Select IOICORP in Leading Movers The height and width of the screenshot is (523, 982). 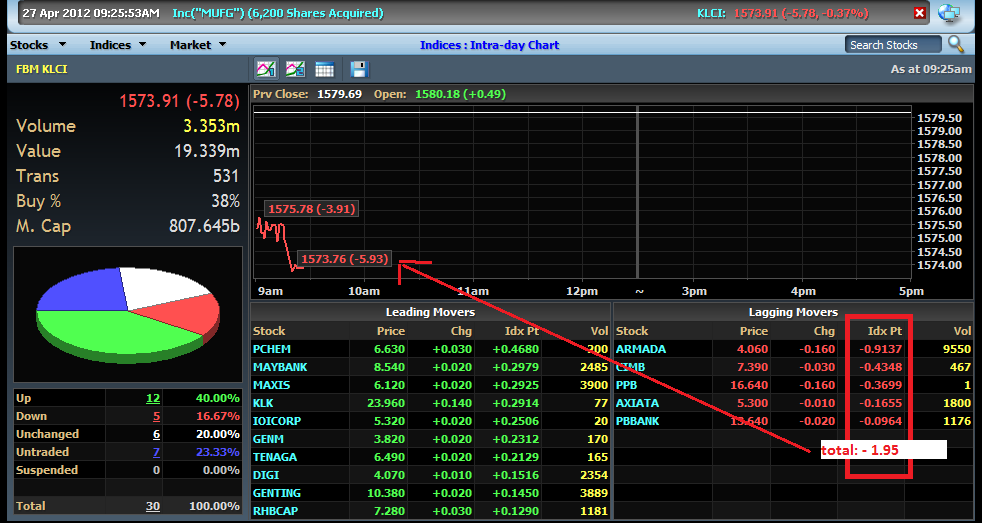tap(276, 421)
